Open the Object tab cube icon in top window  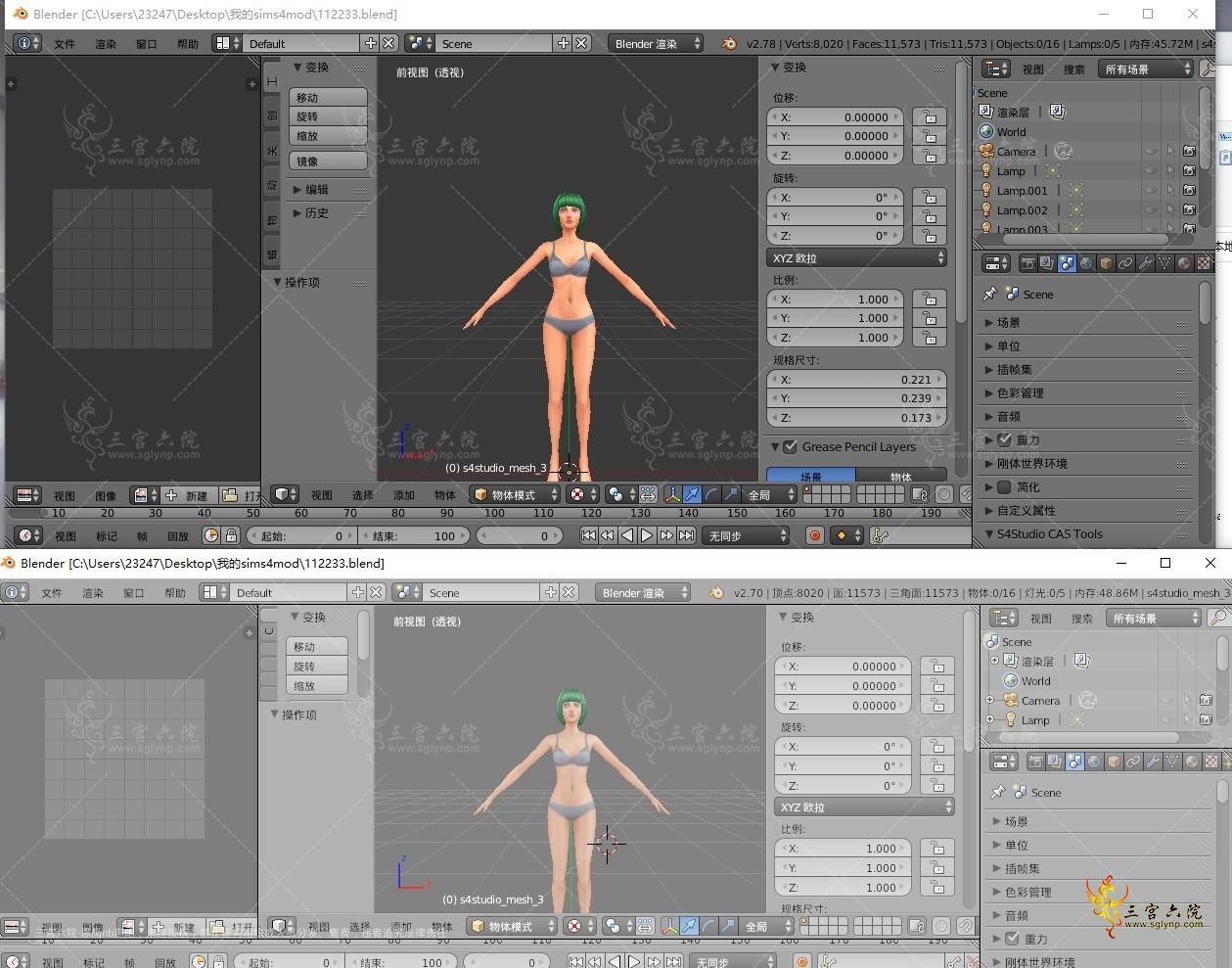[x=1106, y=263]
